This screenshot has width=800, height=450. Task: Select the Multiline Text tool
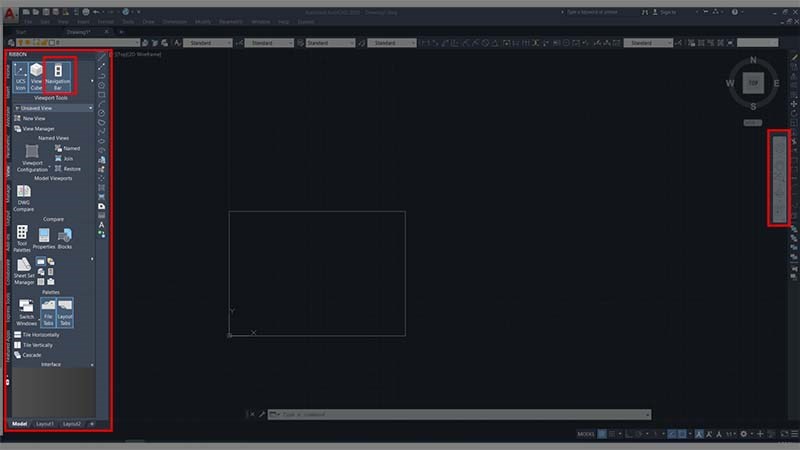click(x=102, y=224)
